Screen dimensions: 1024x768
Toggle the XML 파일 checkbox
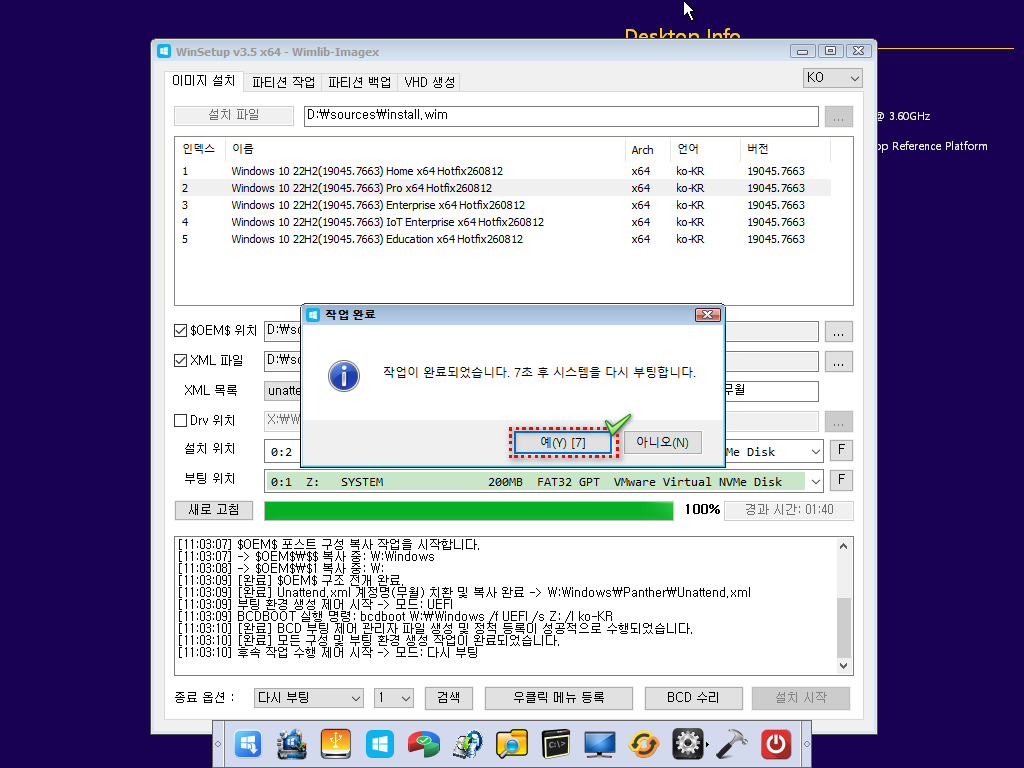(180, 360)
